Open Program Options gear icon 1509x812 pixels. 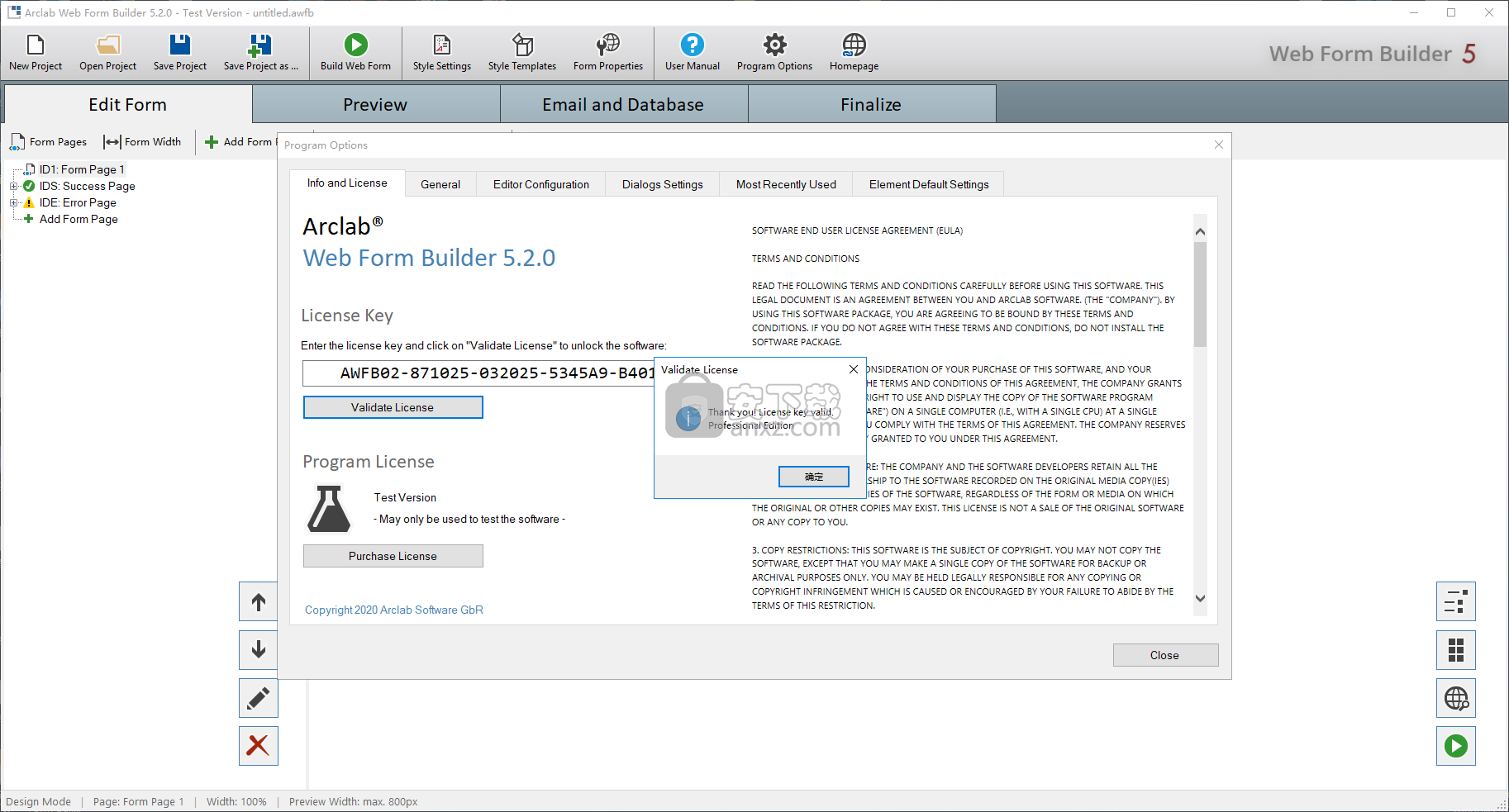pos(774,53)
